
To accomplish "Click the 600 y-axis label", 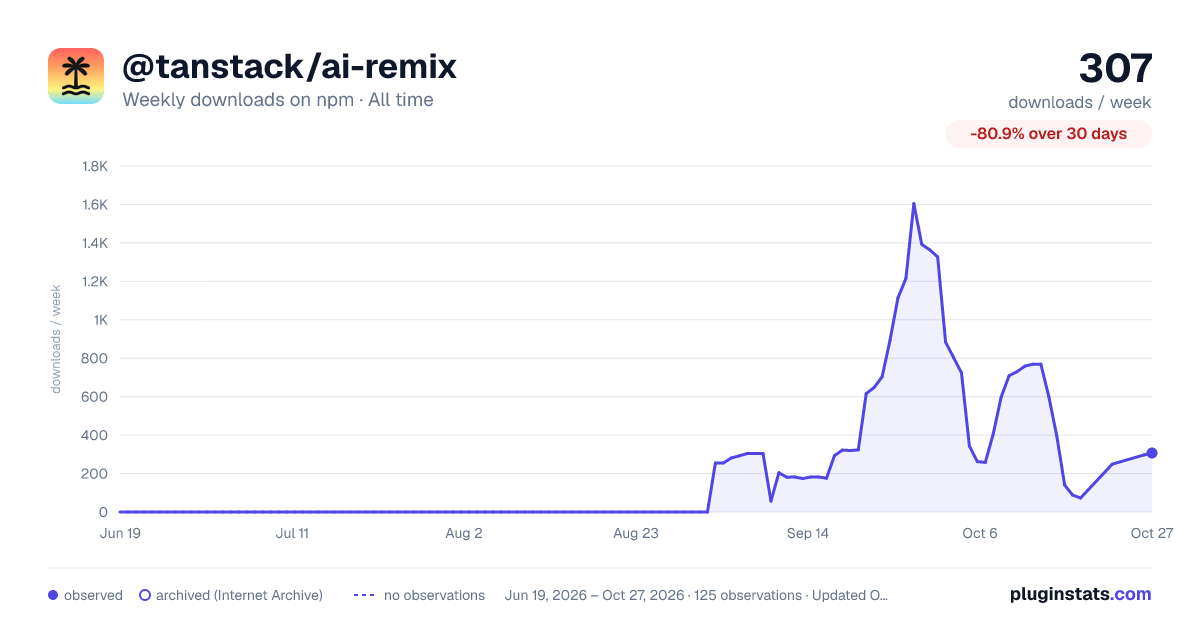I will [x=95, y=397].
